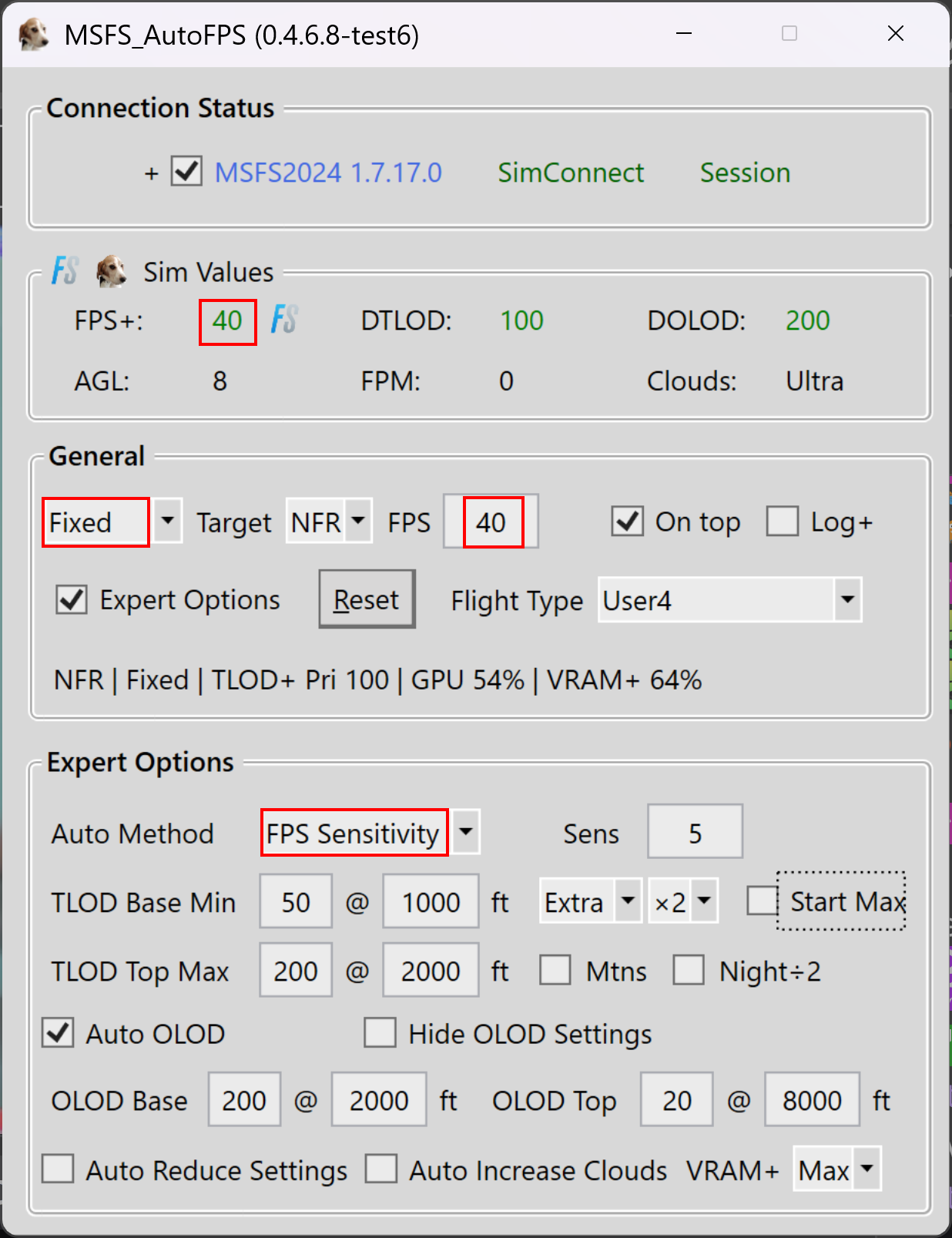
Task: Click the FS icon next to FPS+ value
Action: coord(284,319)
